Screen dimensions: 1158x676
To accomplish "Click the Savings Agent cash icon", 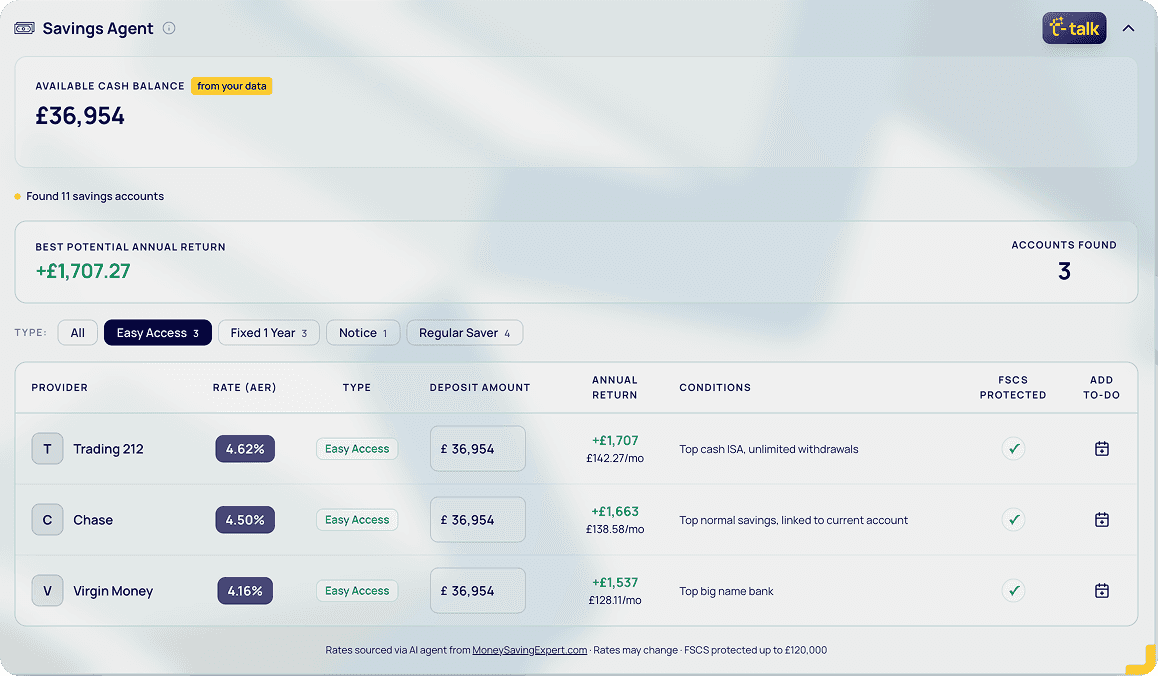I will pos(24,28).
